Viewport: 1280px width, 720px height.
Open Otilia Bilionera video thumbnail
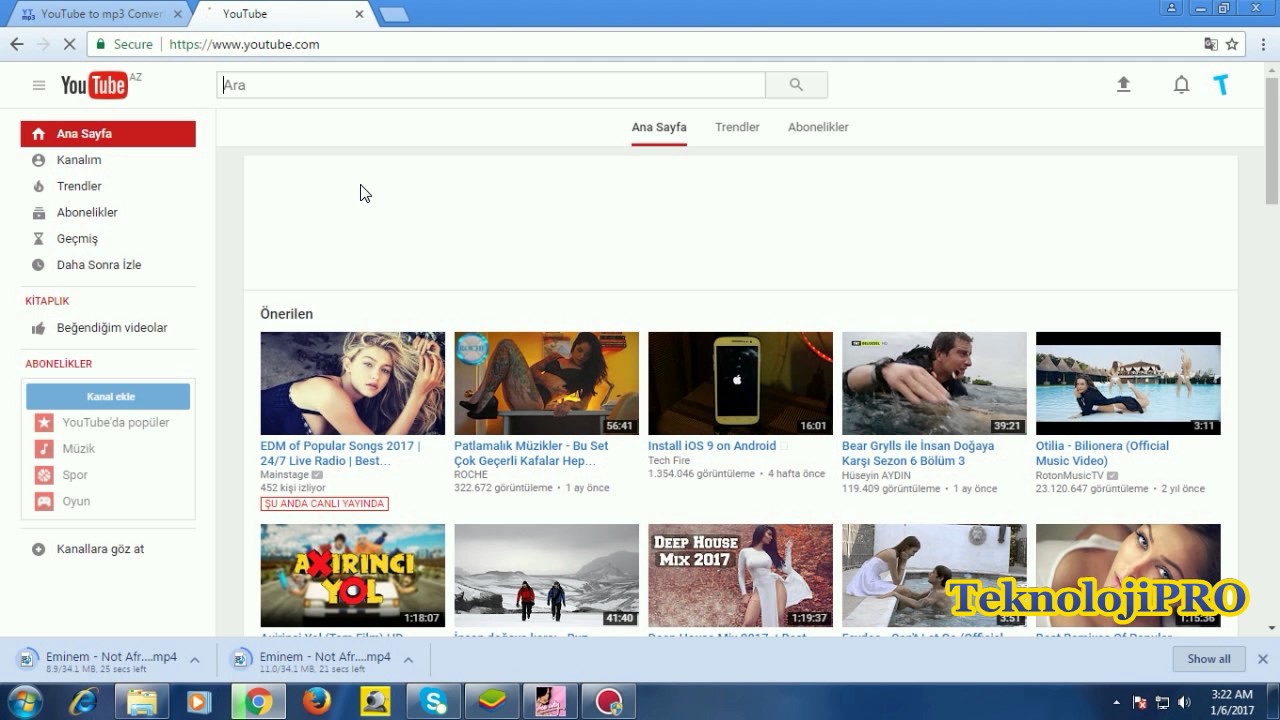(x=1128, y=383)
